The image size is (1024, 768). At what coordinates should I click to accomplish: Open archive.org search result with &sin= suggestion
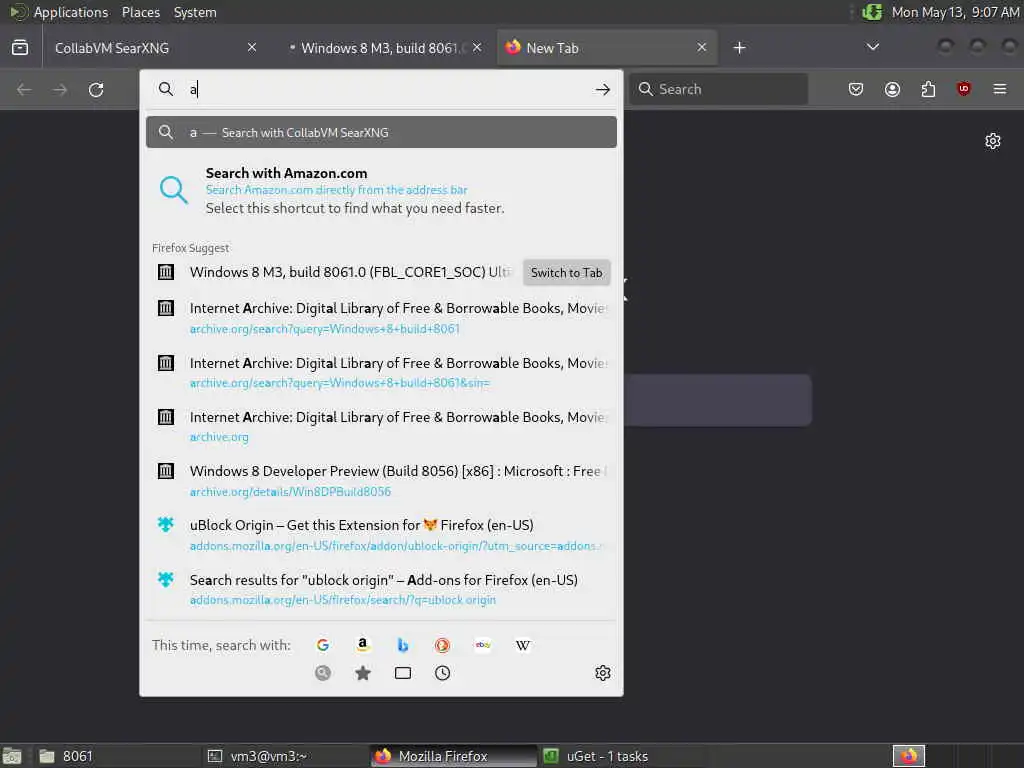tap(381, 372)
